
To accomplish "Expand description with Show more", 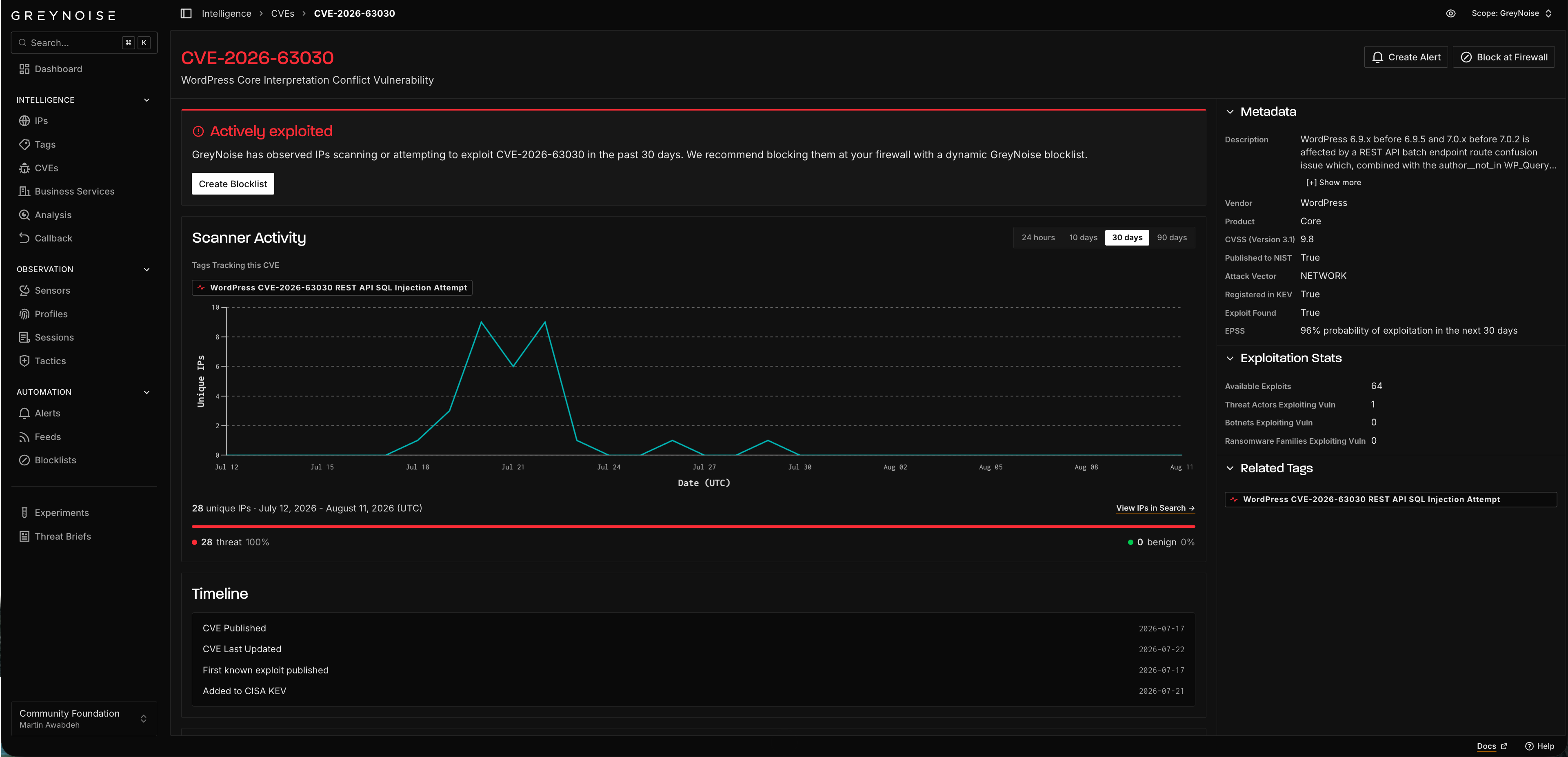I will tap(1334, 183).
